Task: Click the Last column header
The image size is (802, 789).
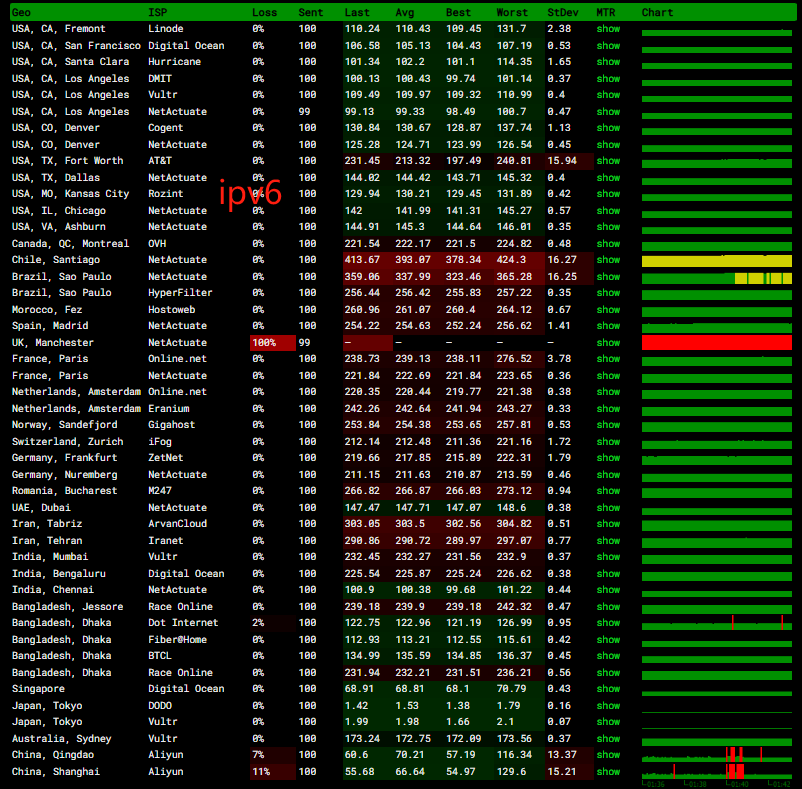Action: 357,12
